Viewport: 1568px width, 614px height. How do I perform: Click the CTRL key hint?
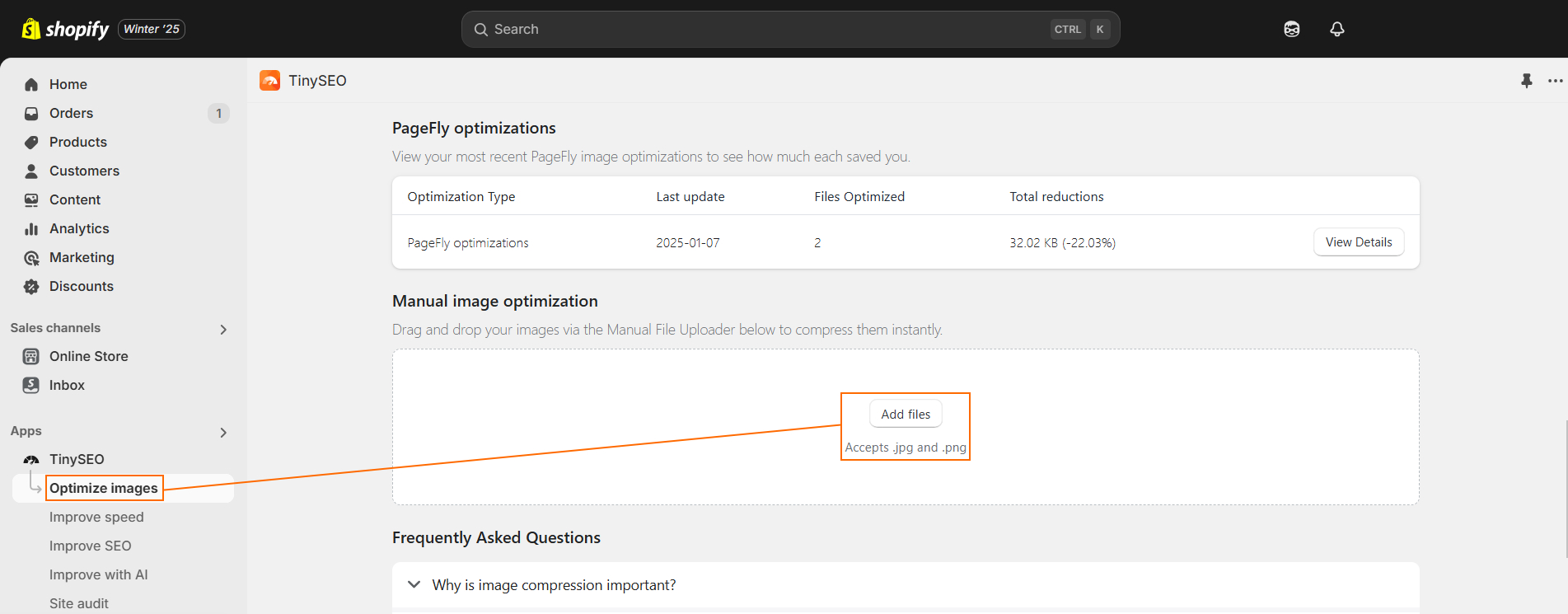[x=1068, y=30]
